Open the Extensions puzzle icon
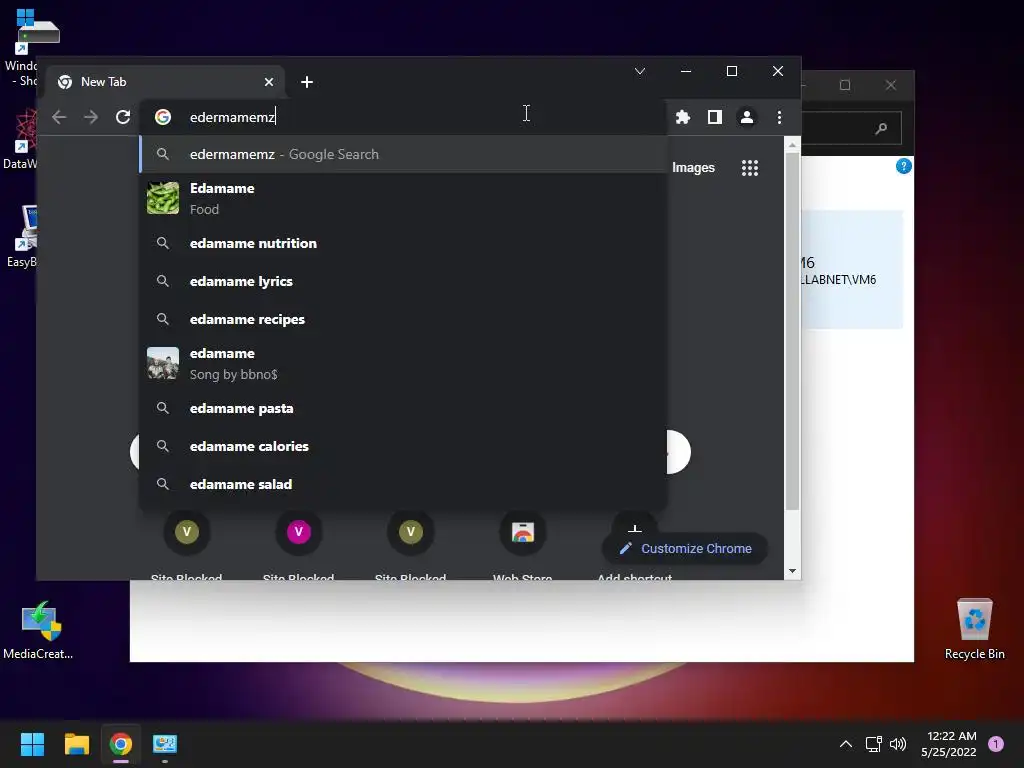Screen dimensions: 1024x768 pyautogui.click(x=682, y=117)
